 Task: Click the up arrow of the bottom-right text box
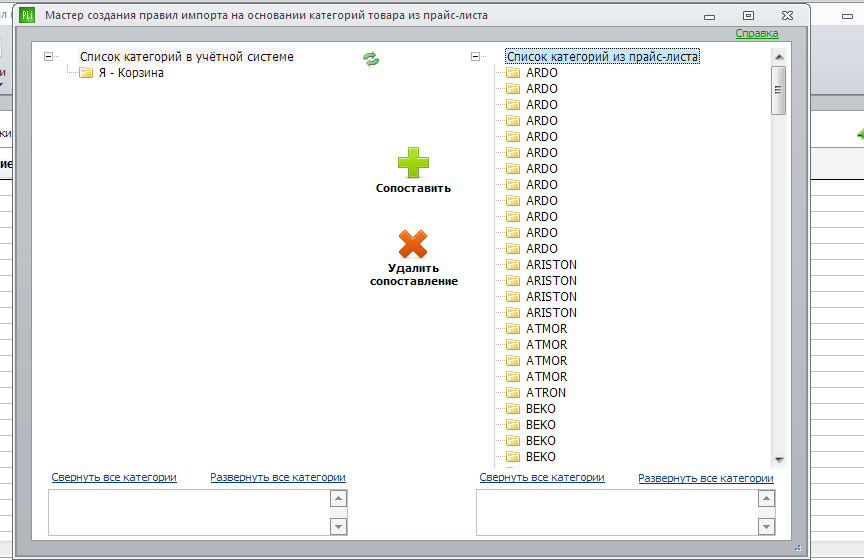pyautogui.click(x=766, y=499)
